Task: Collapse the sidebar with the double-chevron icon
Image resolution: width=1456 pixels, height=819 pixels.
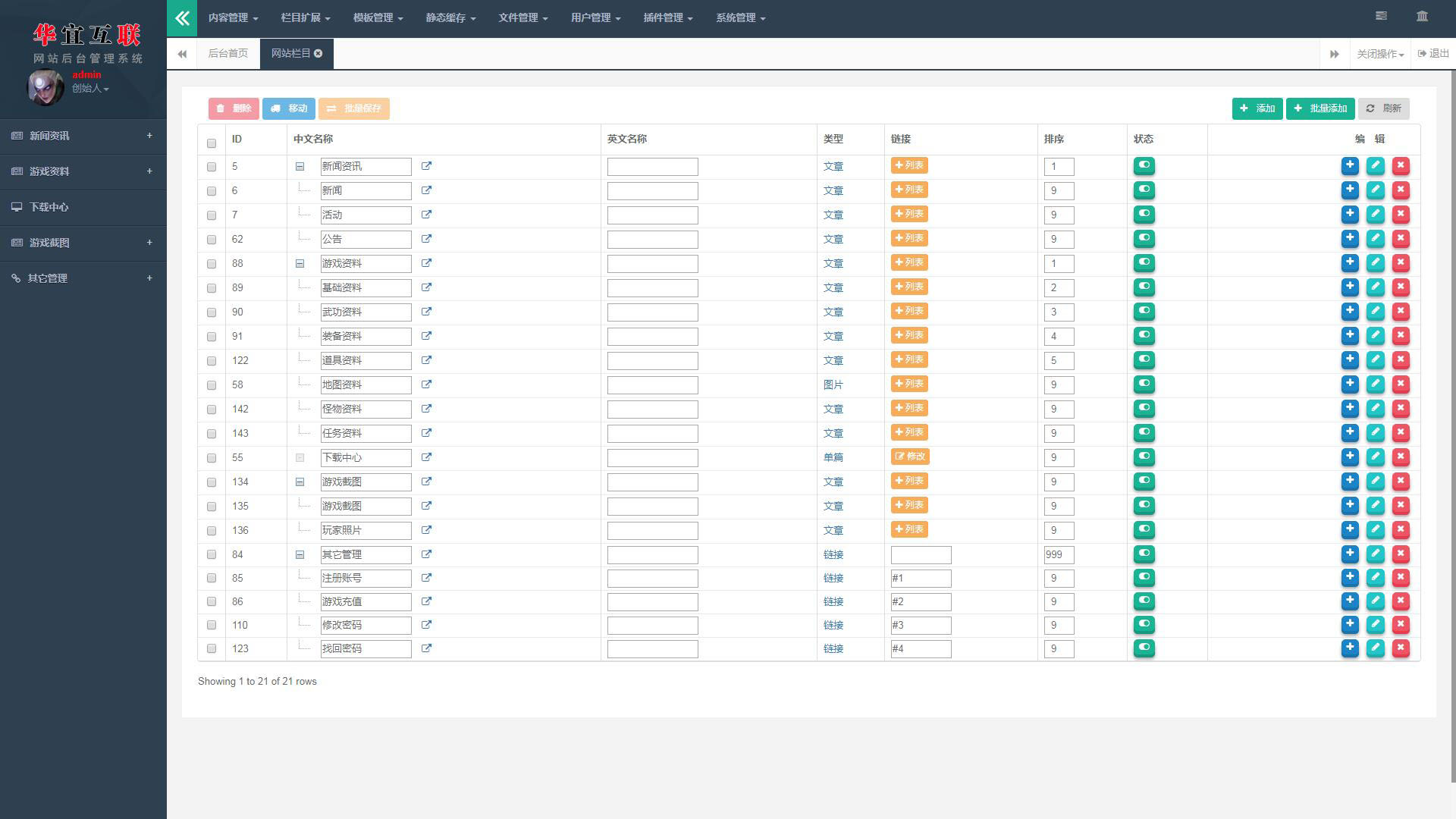Action: [182, 18]
